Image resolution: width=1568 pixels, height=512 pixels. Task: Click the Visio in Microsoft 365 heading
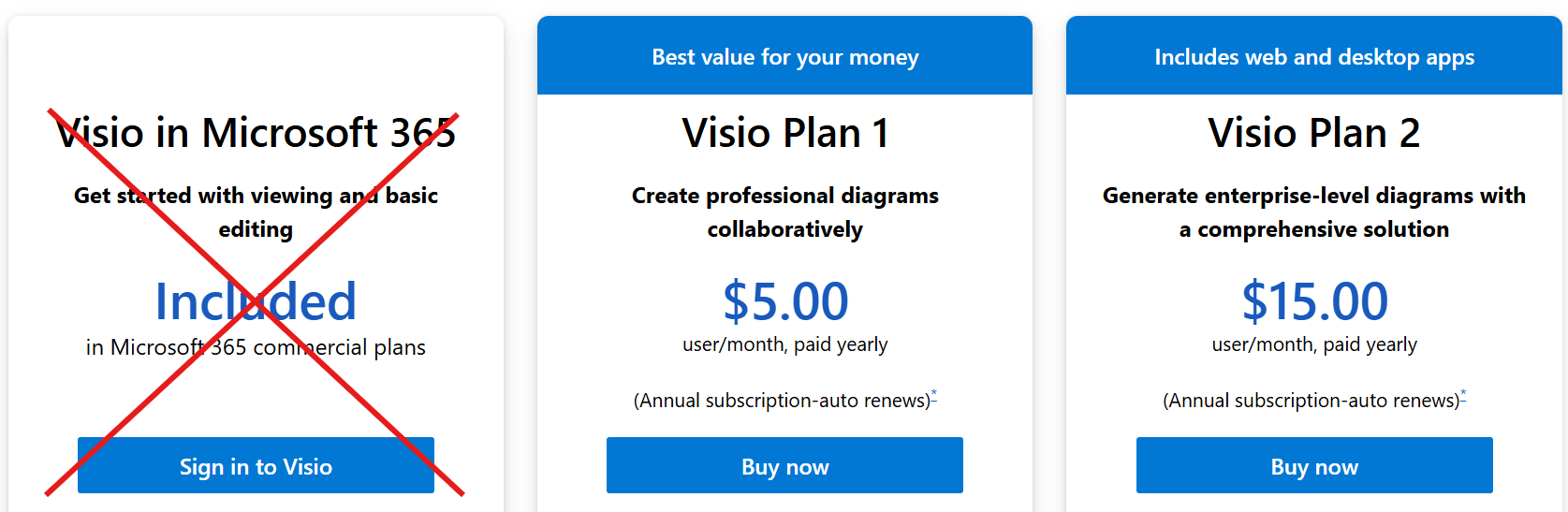click(256, 133)
